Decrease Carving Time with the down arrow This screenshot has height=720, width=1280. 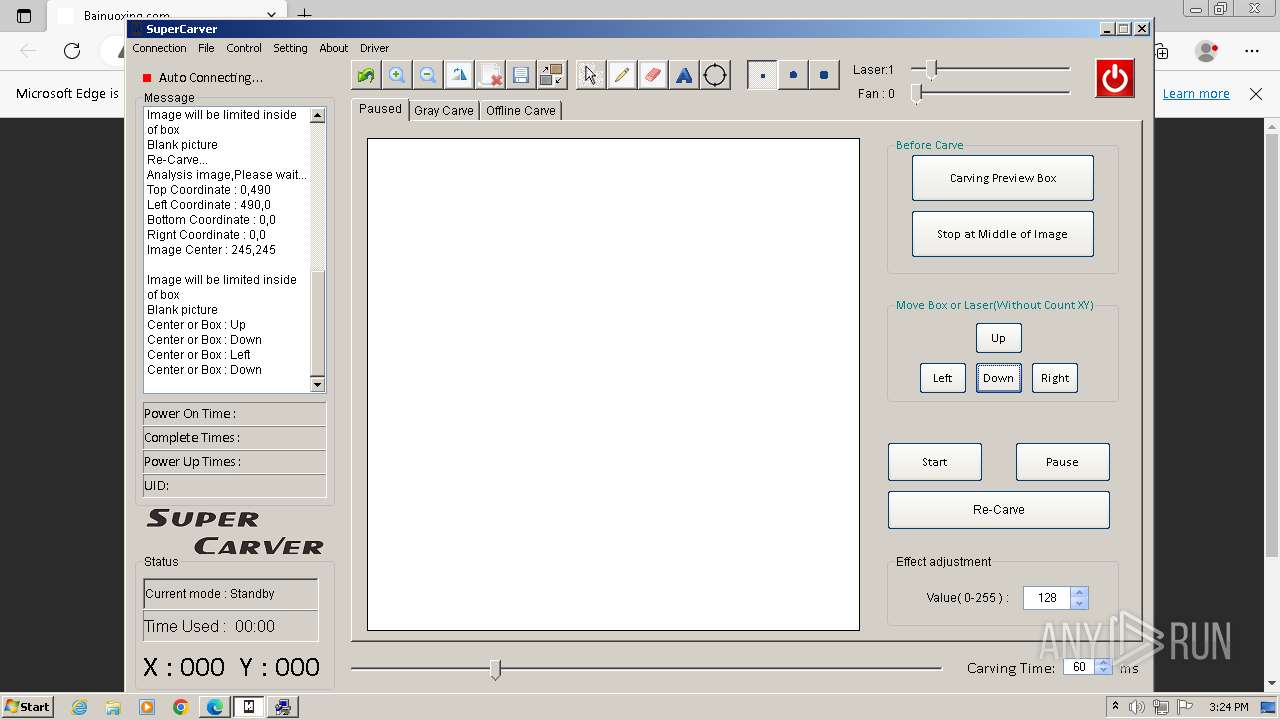tap(1104, 672)
